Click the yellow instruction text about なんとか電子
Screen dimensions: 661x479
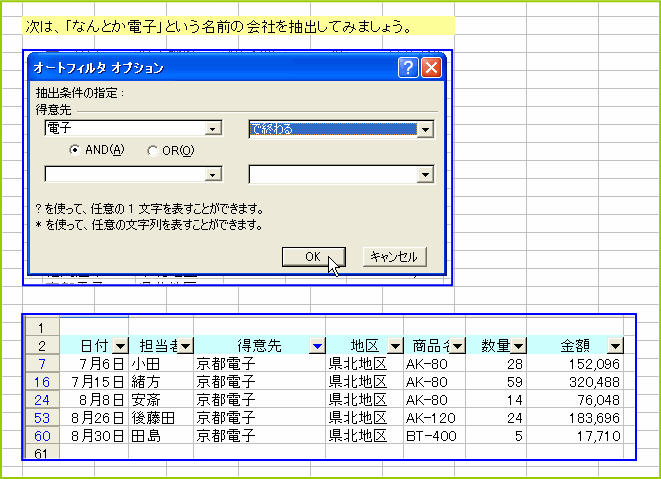pyautogui.click(x=218, y=27)
